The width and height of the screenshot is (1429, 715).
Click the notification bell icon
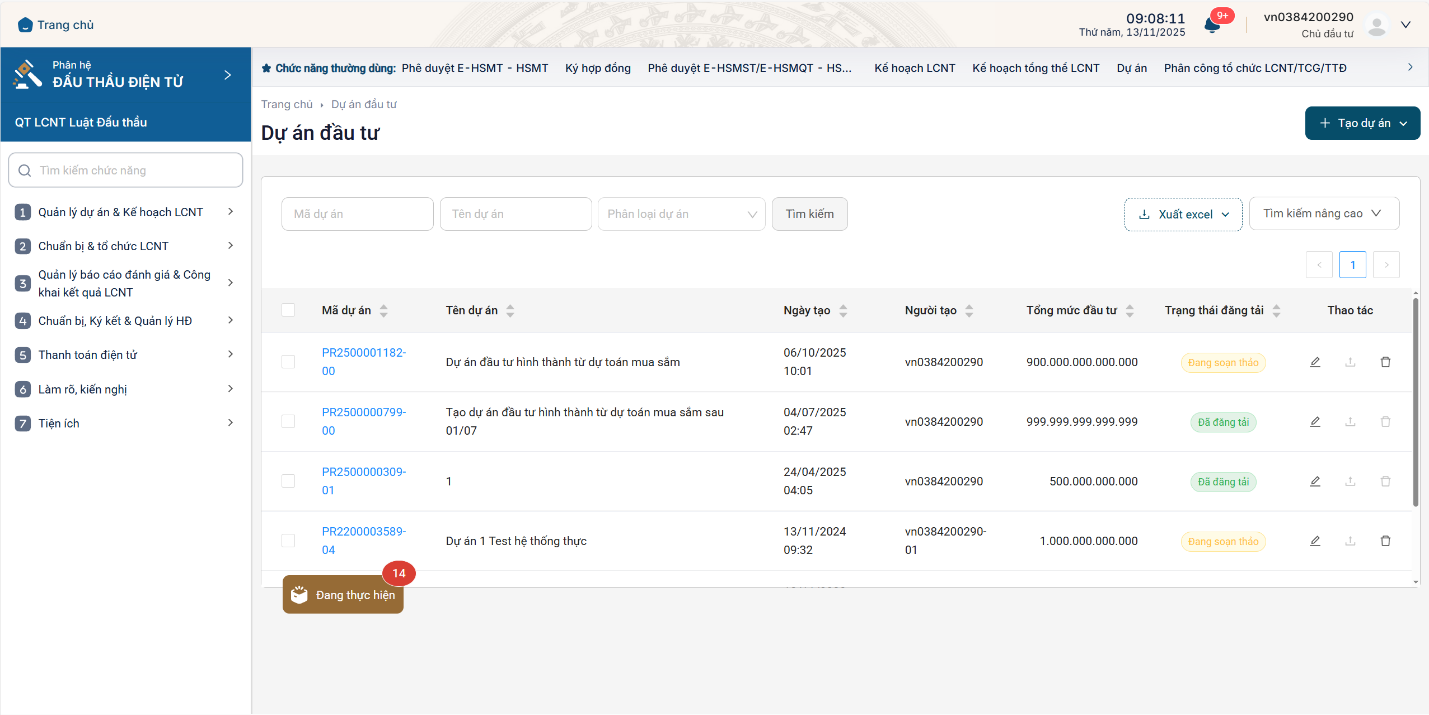coord(1212,25)
